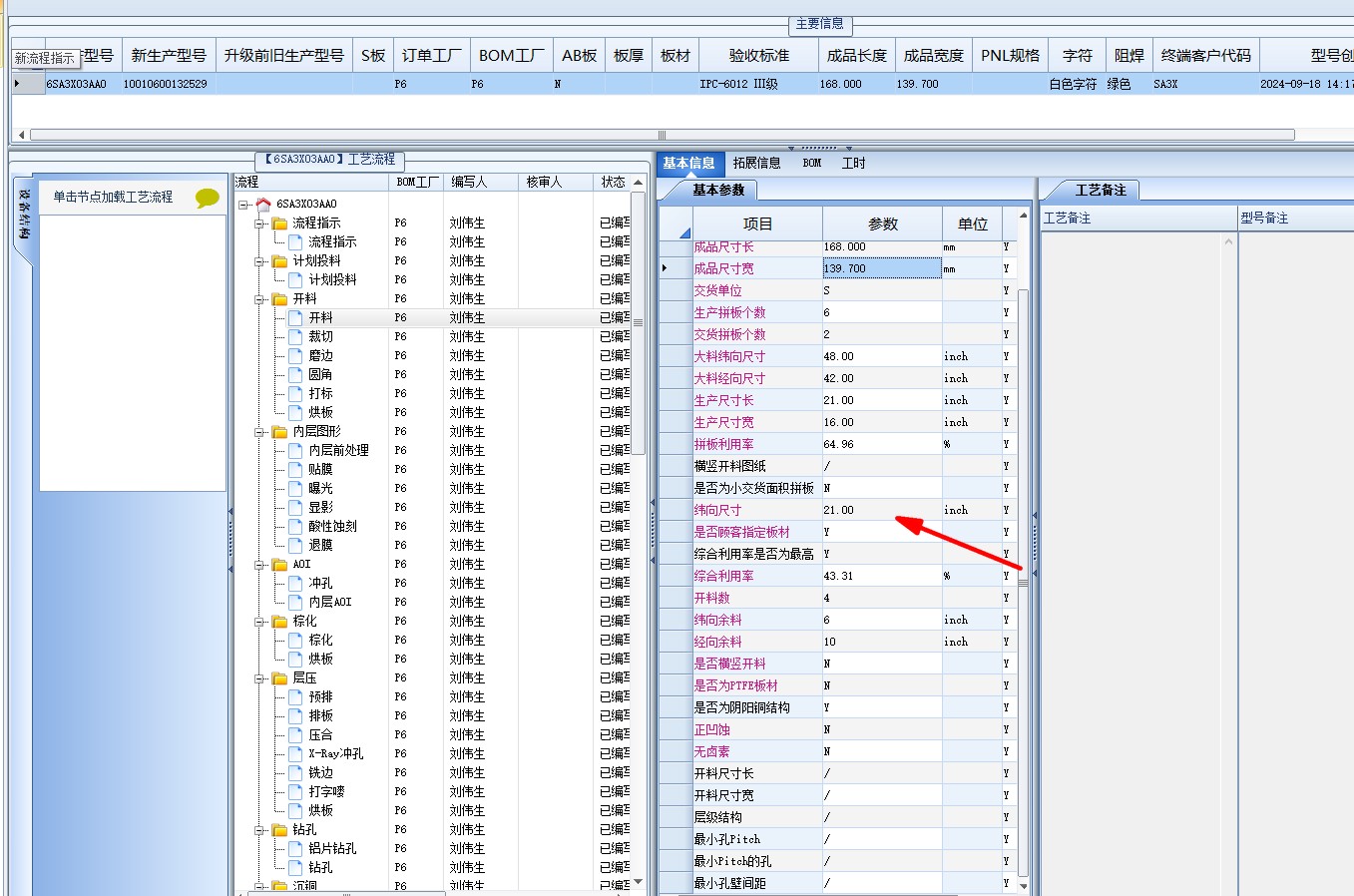1354x896 pixels.
Task: Click the 验收标准 column header
Action: pyautogui.click(x=759, y=56)
